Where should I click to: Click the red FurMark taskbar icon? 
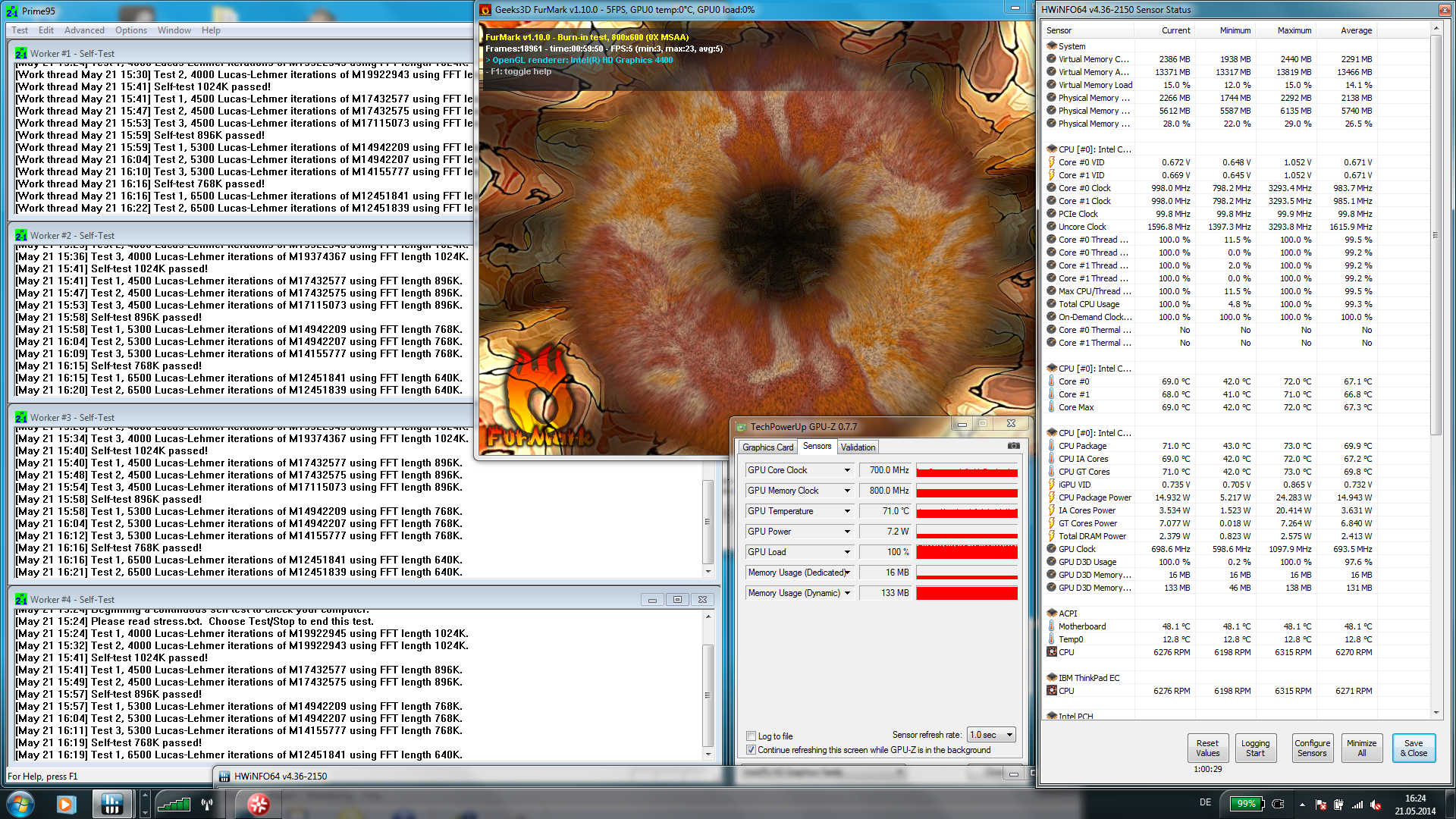pos(259,804)
